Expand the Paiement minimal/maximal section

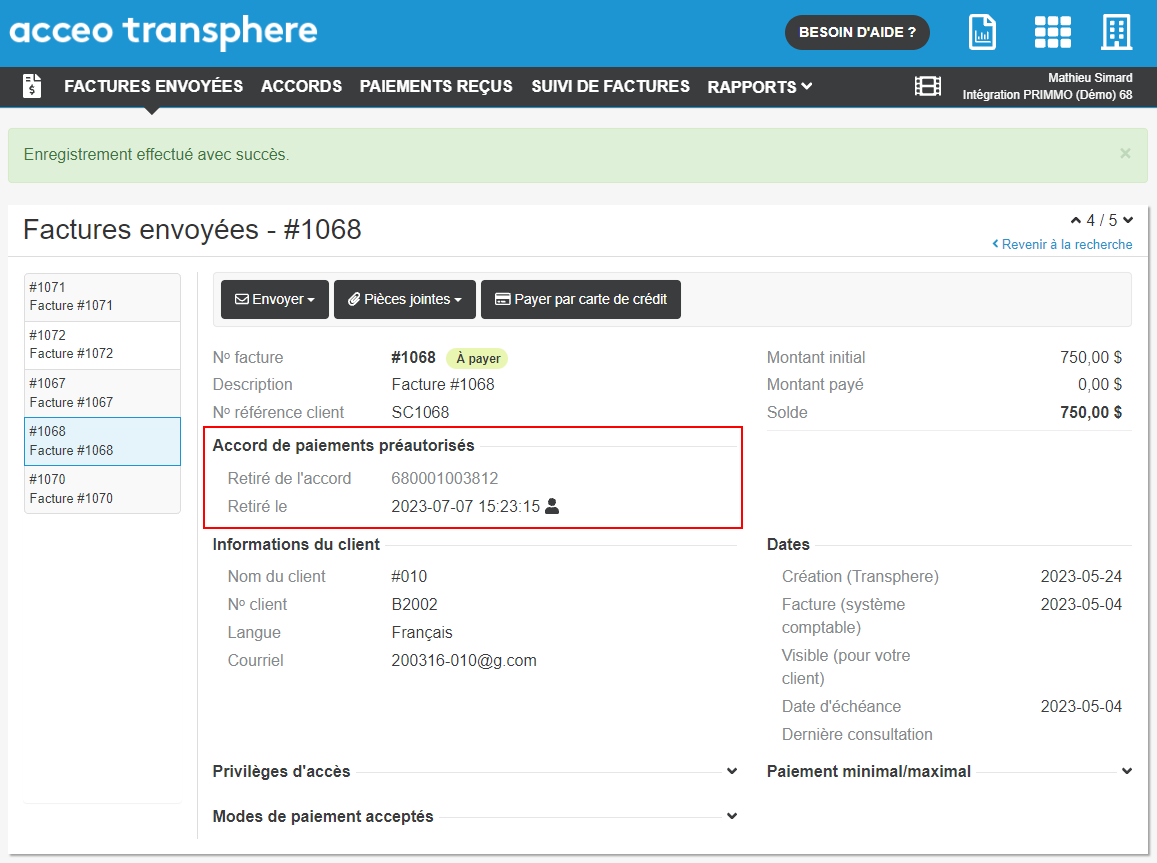(1127, 772)
